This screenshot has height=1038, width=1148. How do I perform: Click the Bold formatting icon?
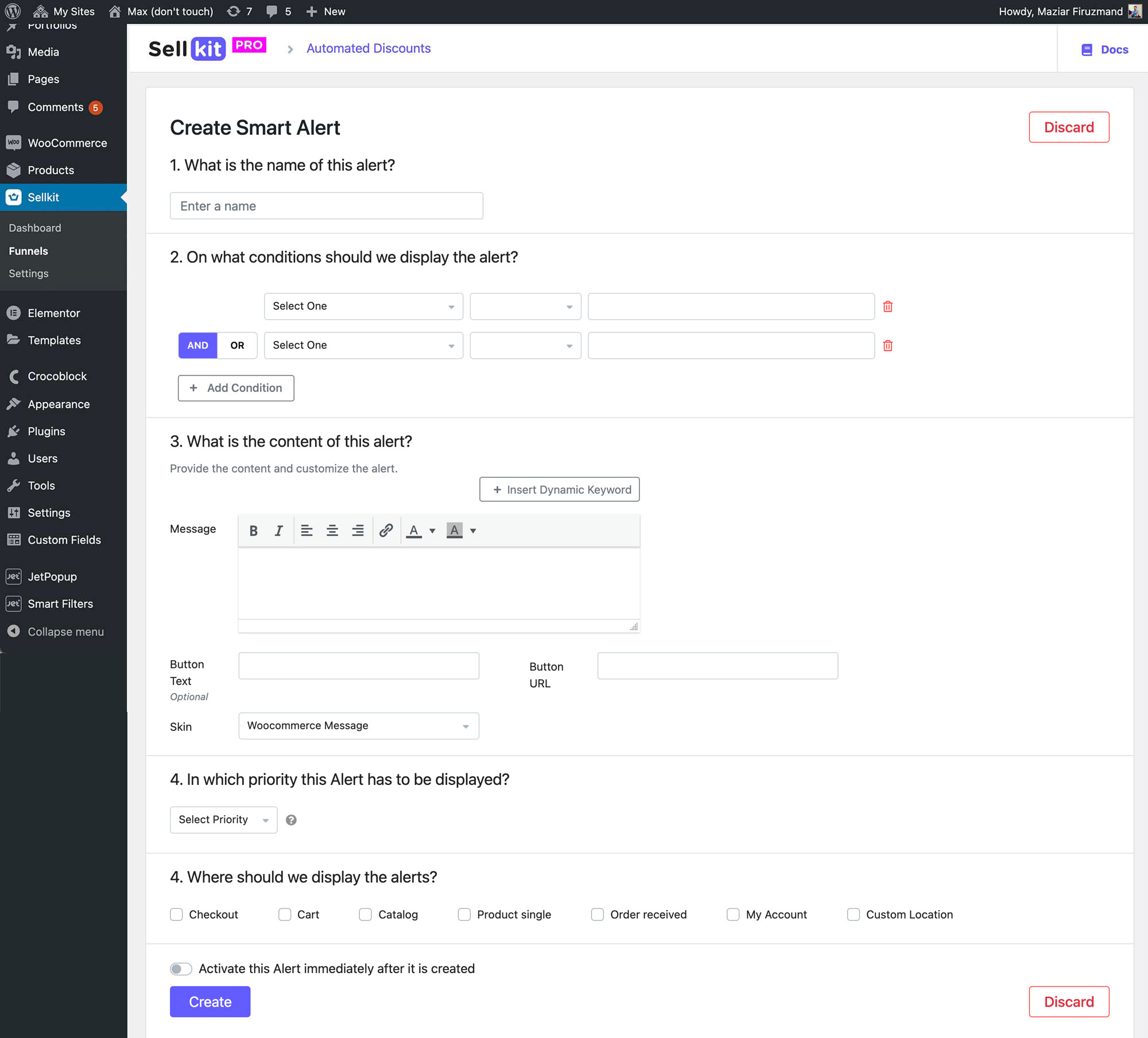pos(253,530)
